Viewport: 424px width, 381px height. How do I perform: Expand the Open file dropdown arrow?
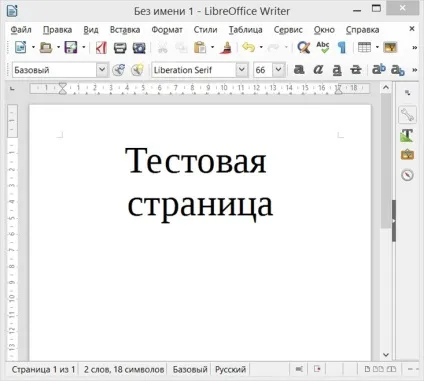click(58, 47)
